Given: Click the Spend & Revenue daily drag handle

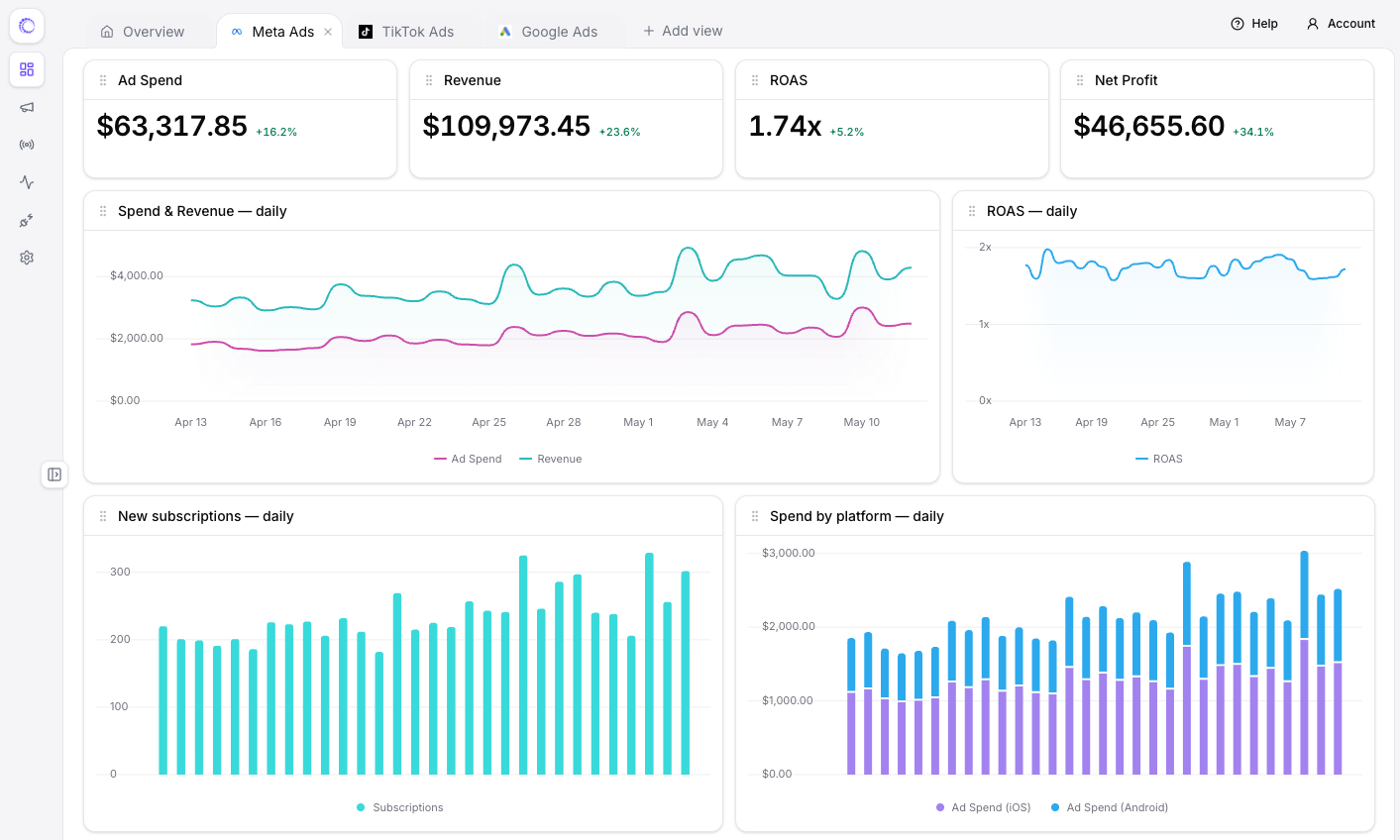Looking at the screenshot, I should 103,211.
